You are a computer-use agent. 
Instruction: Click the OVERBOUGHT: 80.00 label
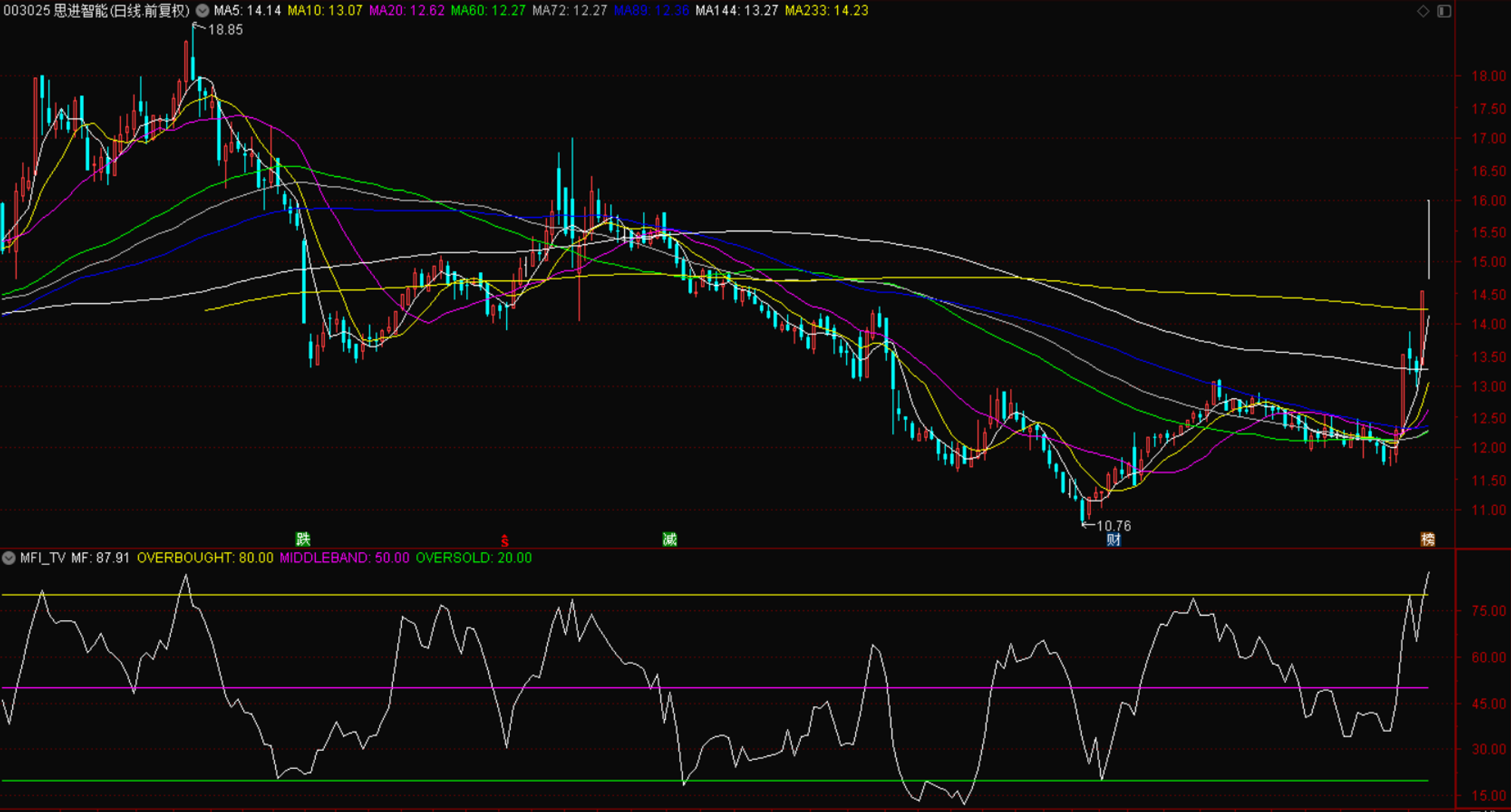click(x=205, y=558)
